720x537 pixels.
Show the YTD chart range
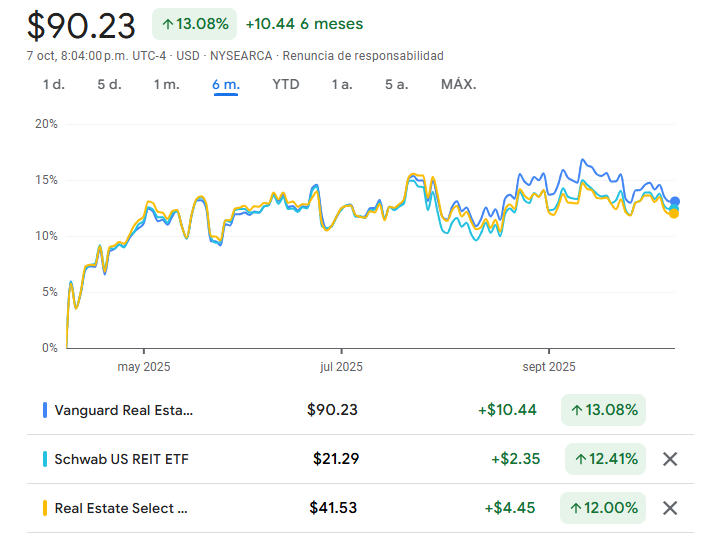[285, 84]
